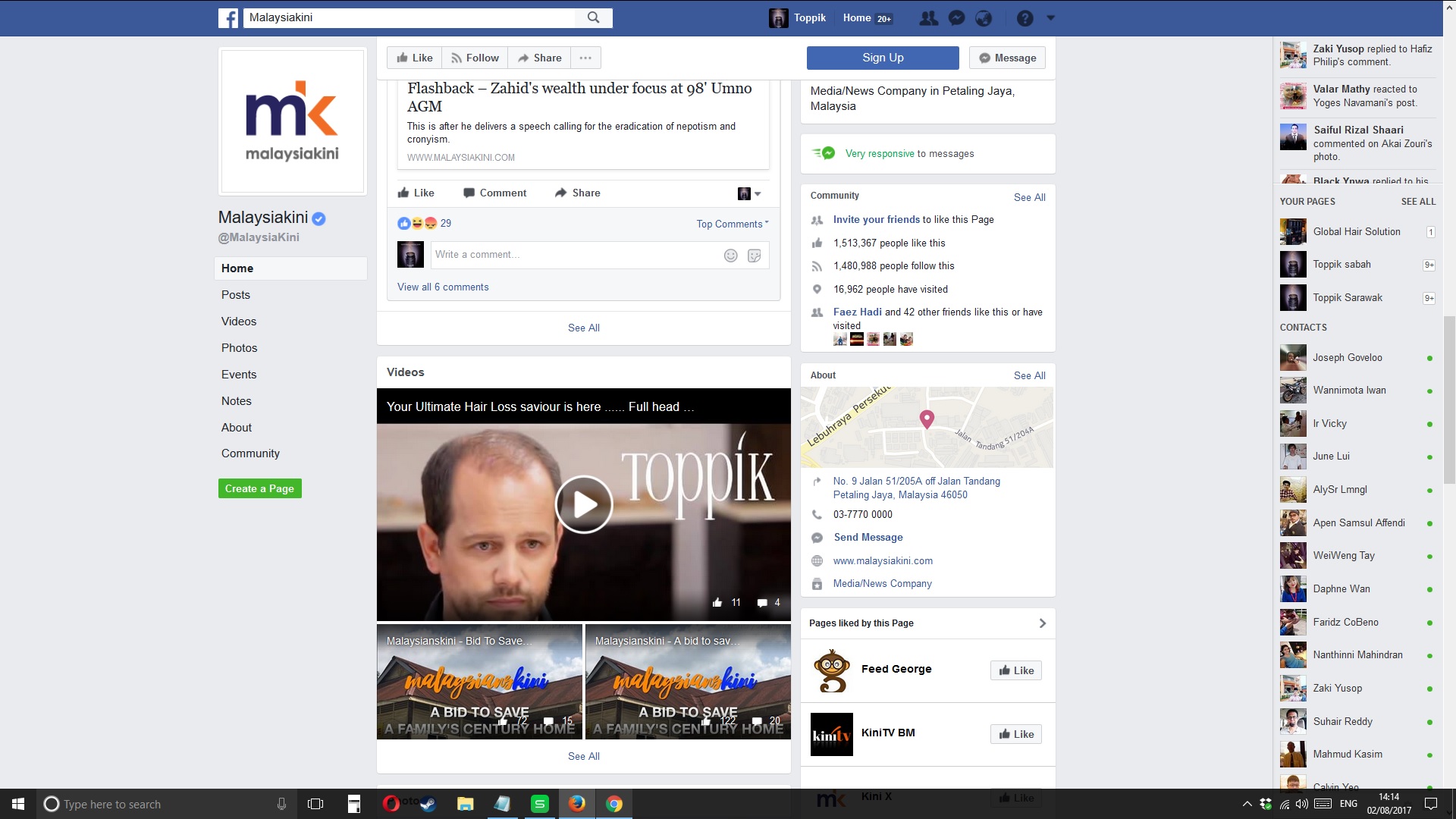
Task: Open View all 6 comments link
Action: [443, 287]
